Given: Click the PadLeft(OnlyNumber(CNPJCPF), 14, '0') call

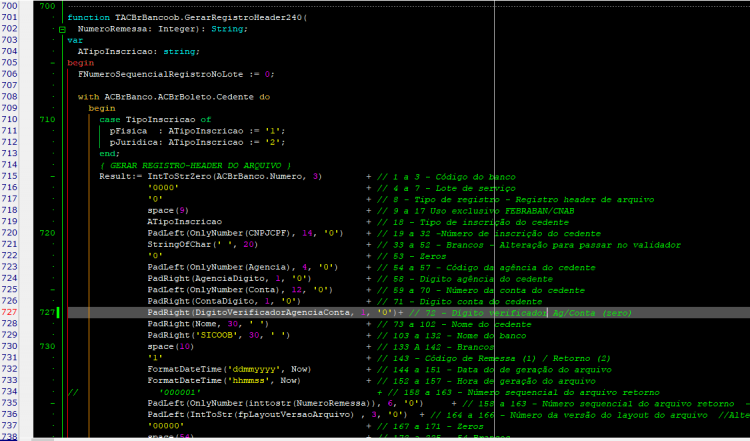Looking at the screenshot, I should (245, 233).
